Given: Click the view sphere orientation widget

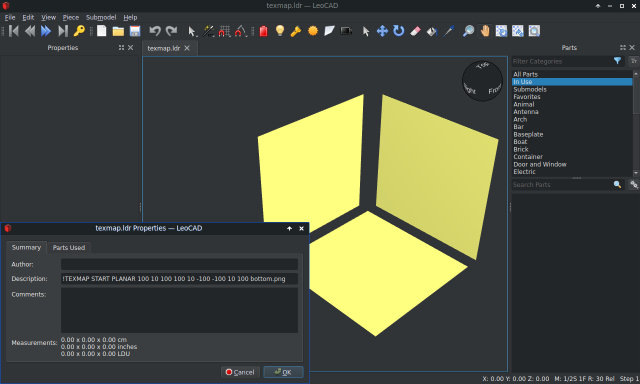Looking at the screenshot, I should pos(482,81).
